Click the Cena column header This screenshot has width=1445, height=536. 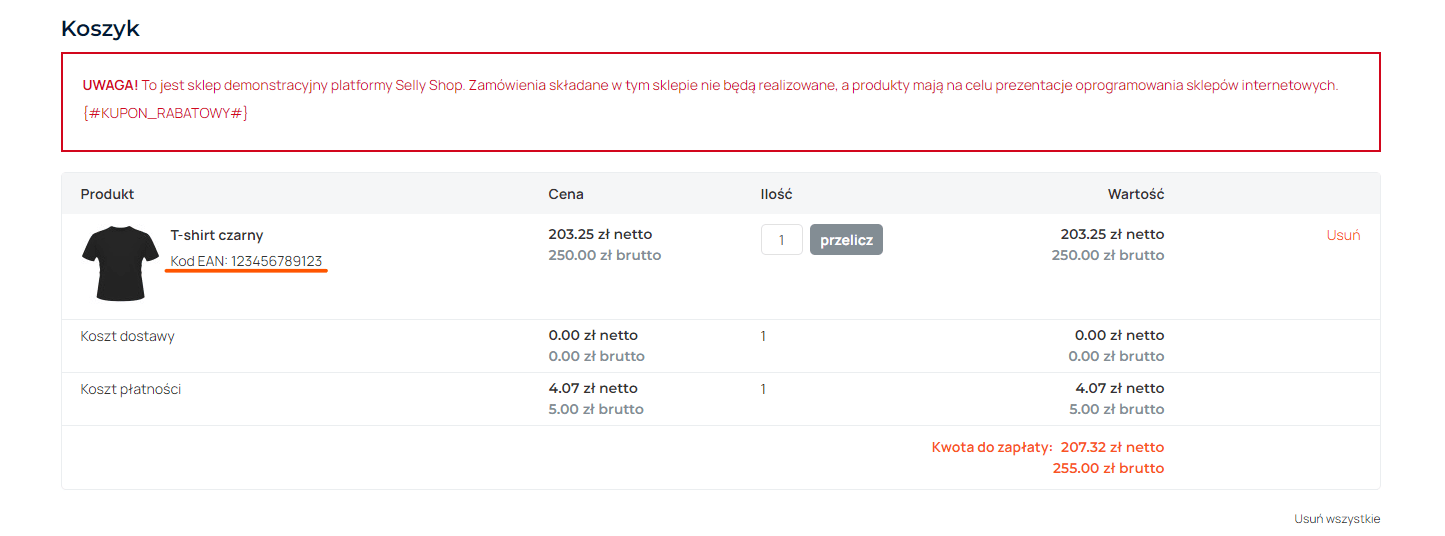pos(566,194)
